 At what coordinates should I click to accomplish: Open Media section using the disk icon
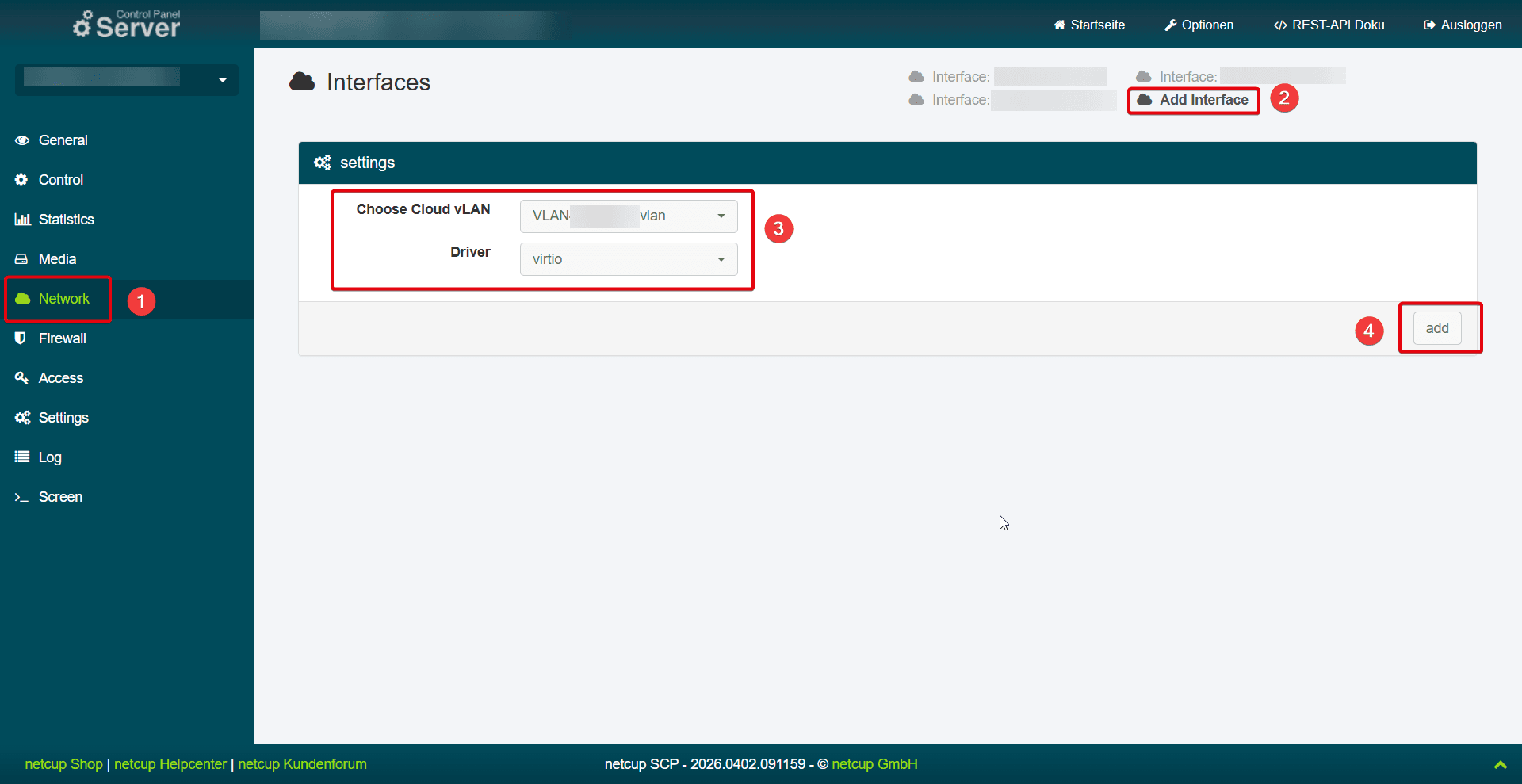coord(21,258)
